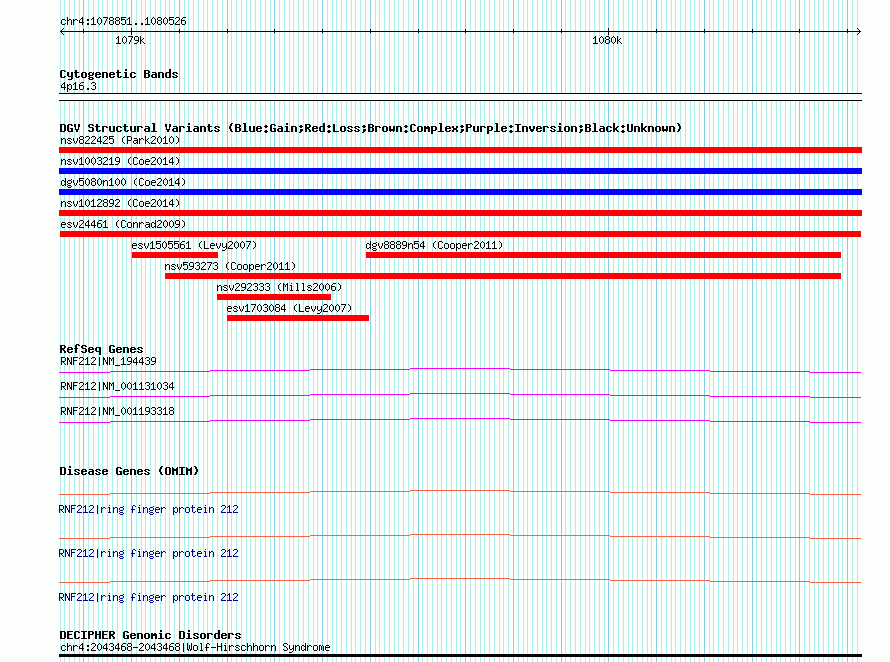Open the third RNF212|ring finger protein 212 link
The width and height of the screenshot is (890, 662).
tap(148, 597)
